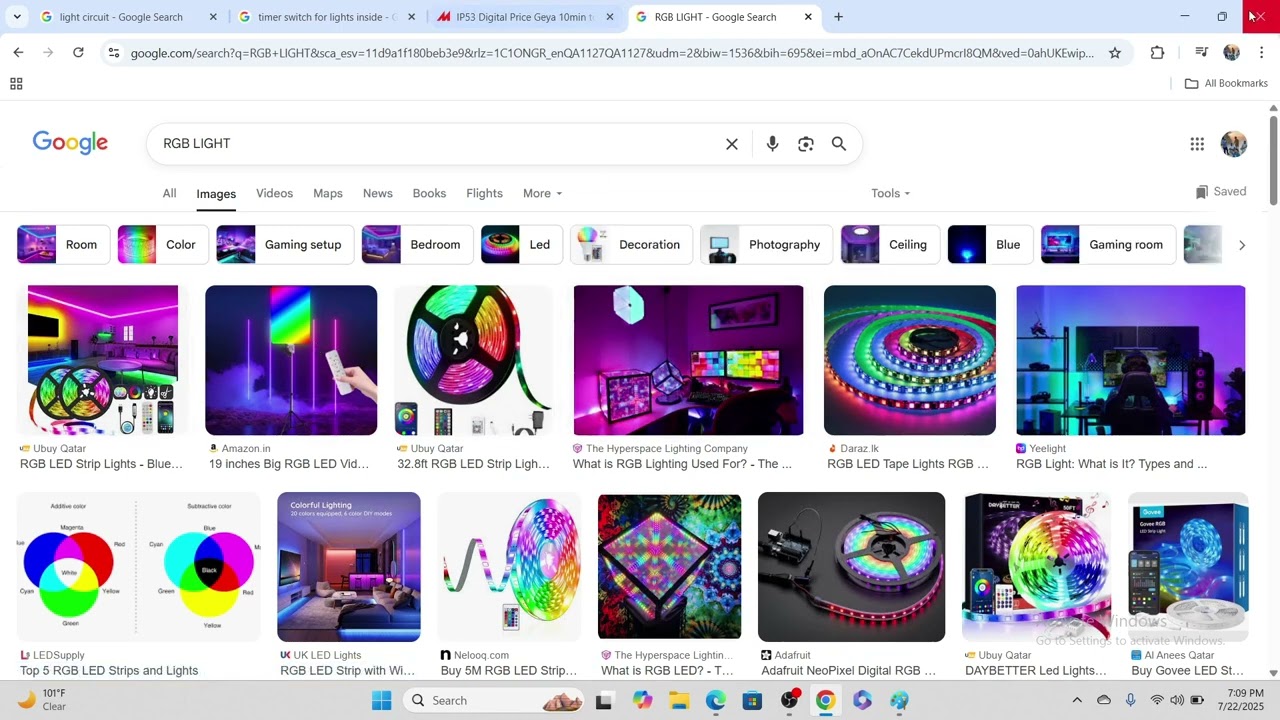Show hidden system tray icons
1280x720 pixels.
[1077, 700]
